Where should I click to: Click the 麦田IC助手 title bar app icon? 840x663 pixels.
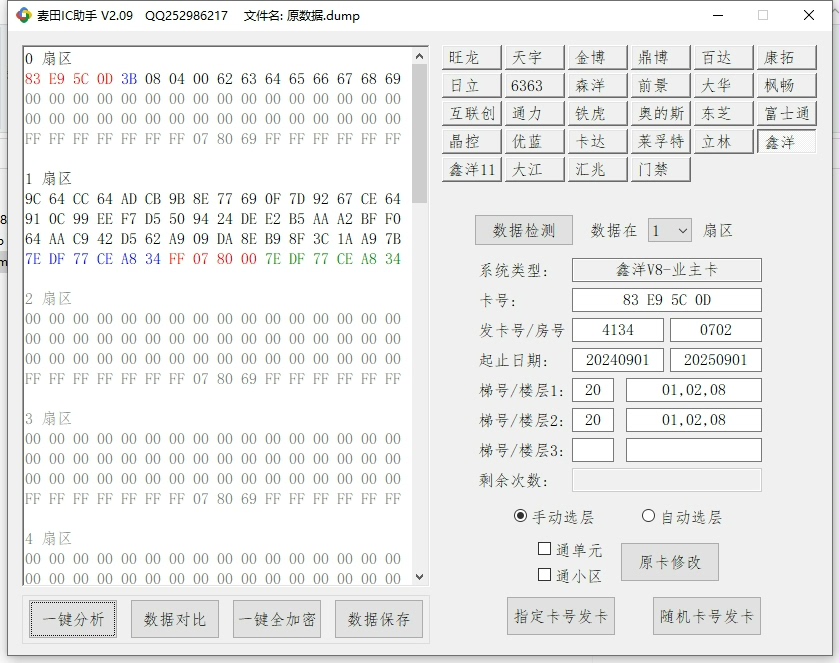(24, 16)
